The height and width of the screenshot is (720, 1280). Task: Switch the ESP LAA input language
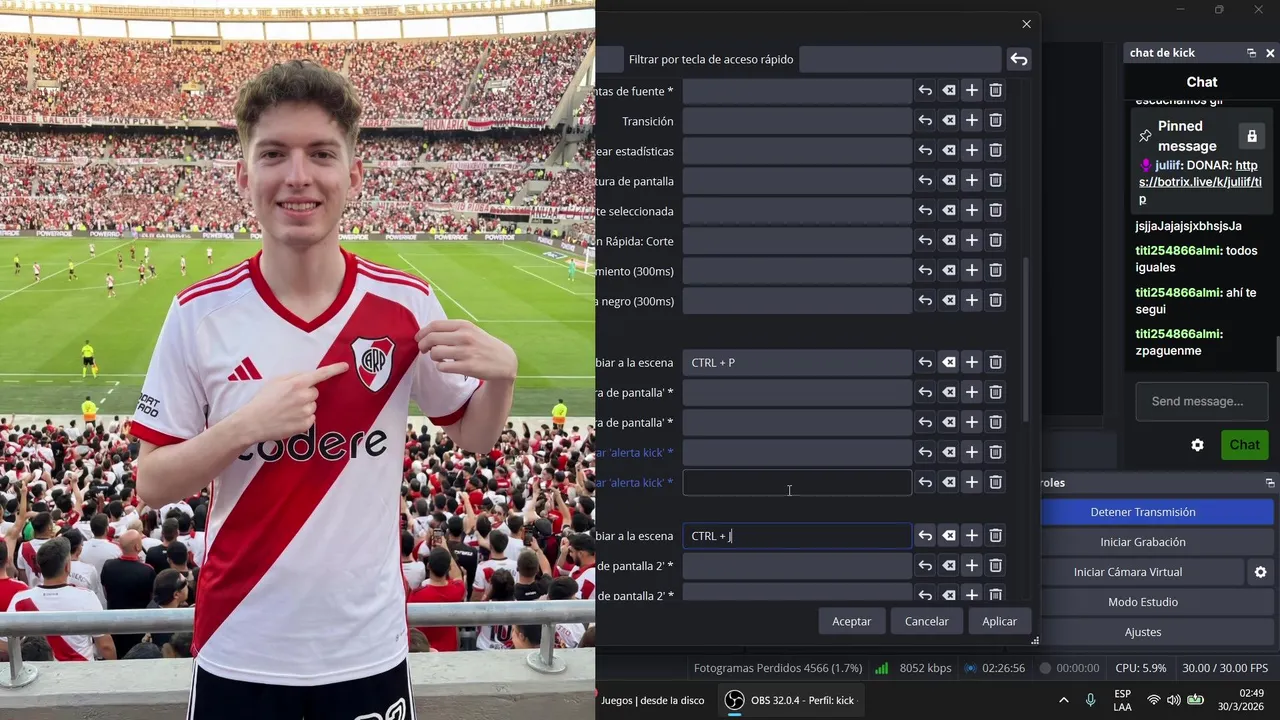click(x=1122, y=700)
